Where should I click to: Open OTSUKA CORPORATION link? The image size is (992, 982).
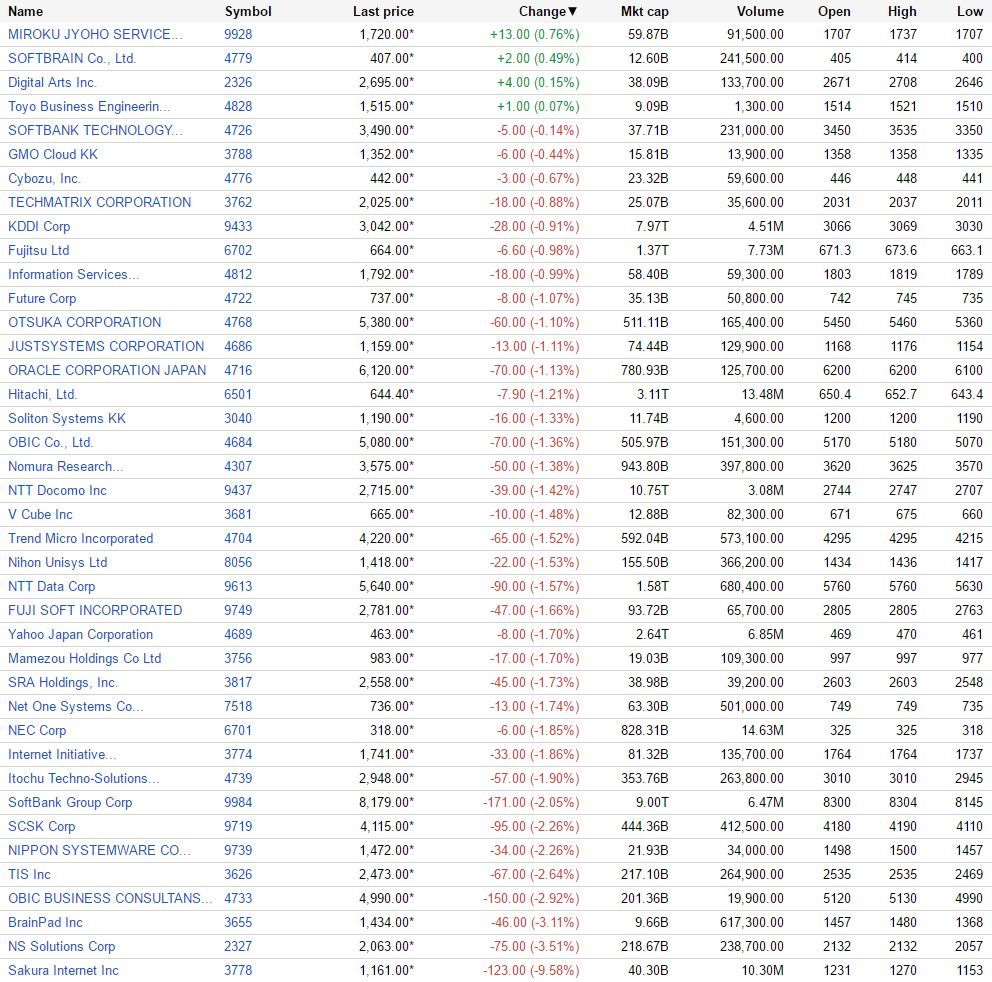85,323
